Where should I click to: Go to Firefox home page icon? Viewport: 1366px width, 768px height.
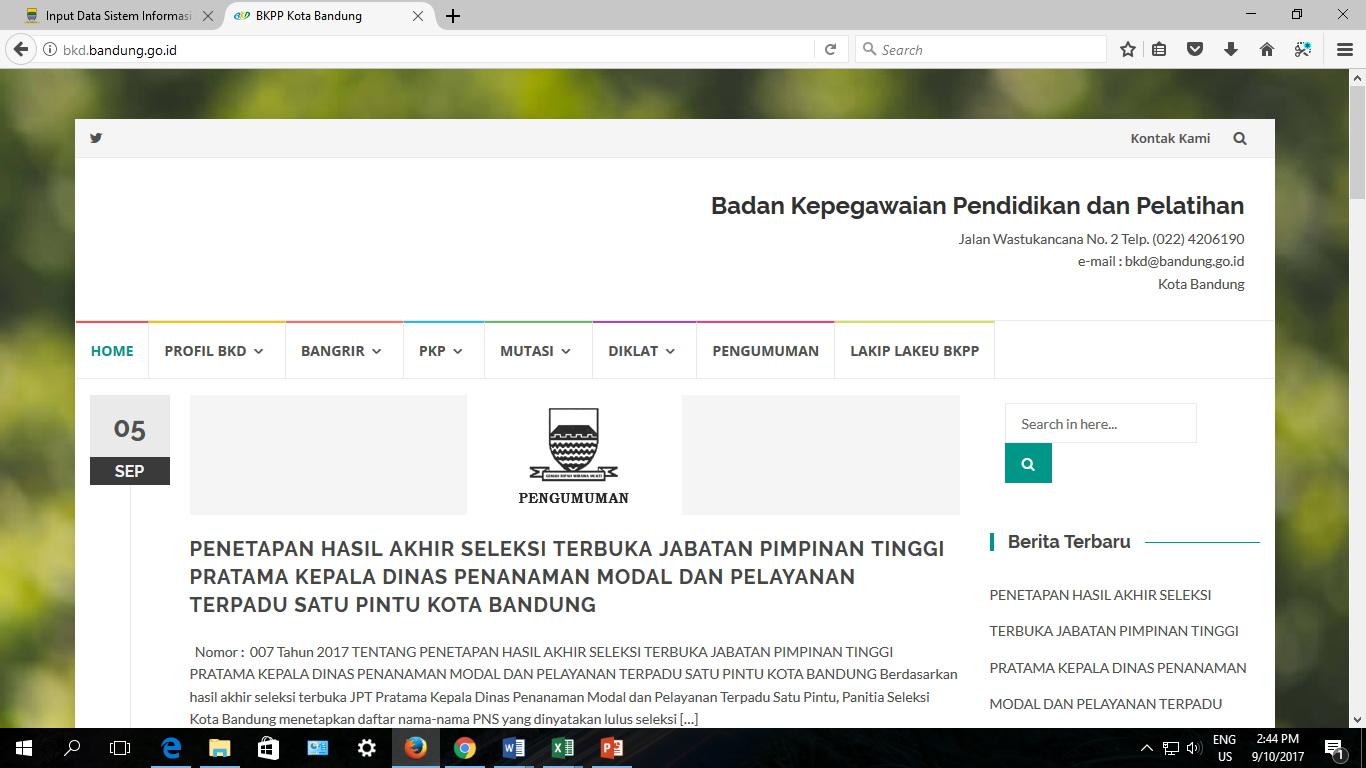tap(1266, 49)
